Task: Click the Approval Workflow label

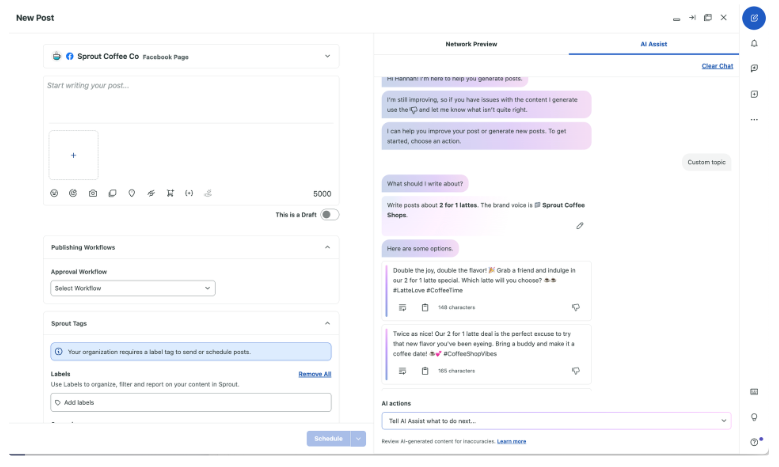Action: click(x=78, y=272)
